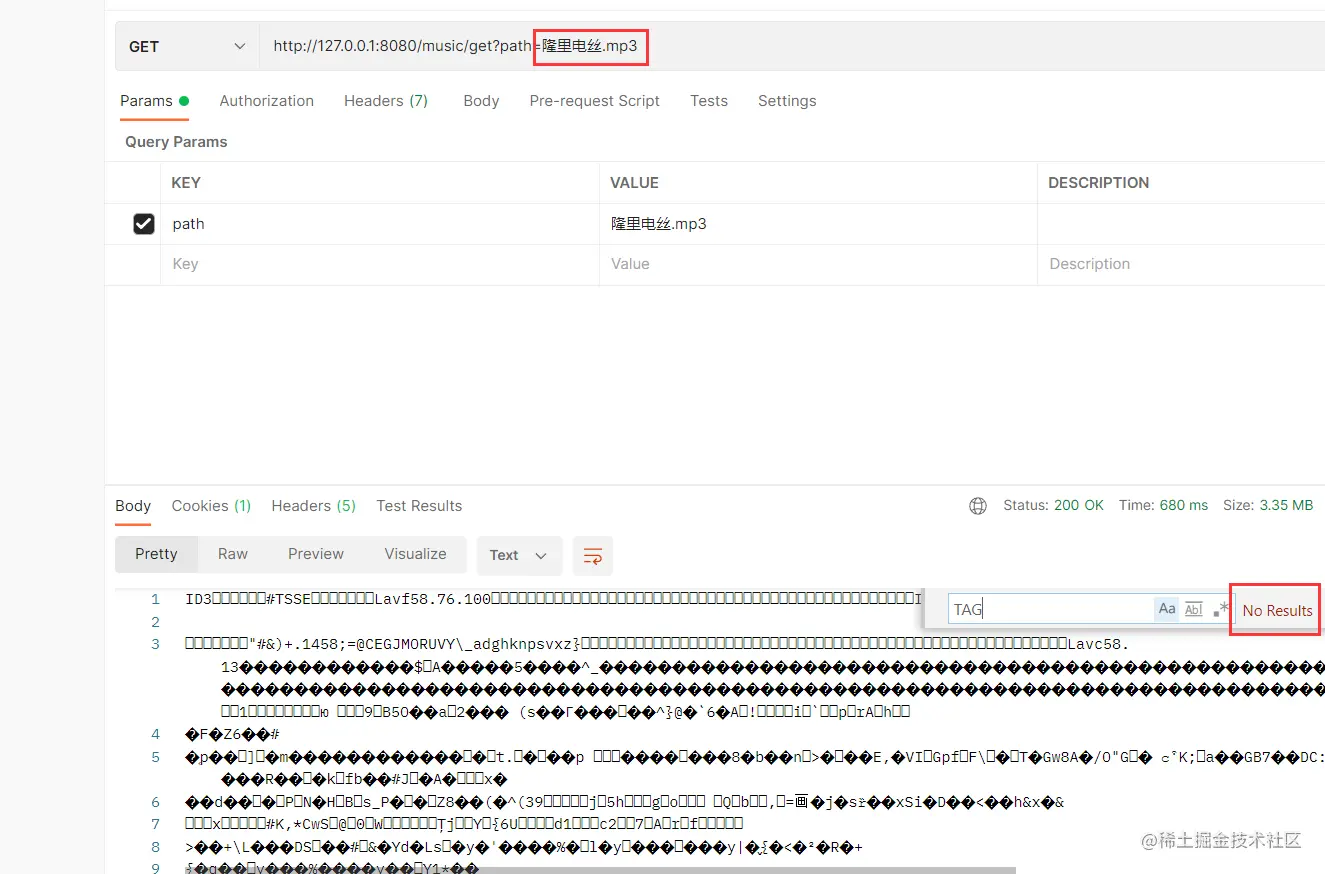Screen dimensions: 1325x874
Task: Toggle wrap lines icon in response toolbar
Action: tap(592, 556)
